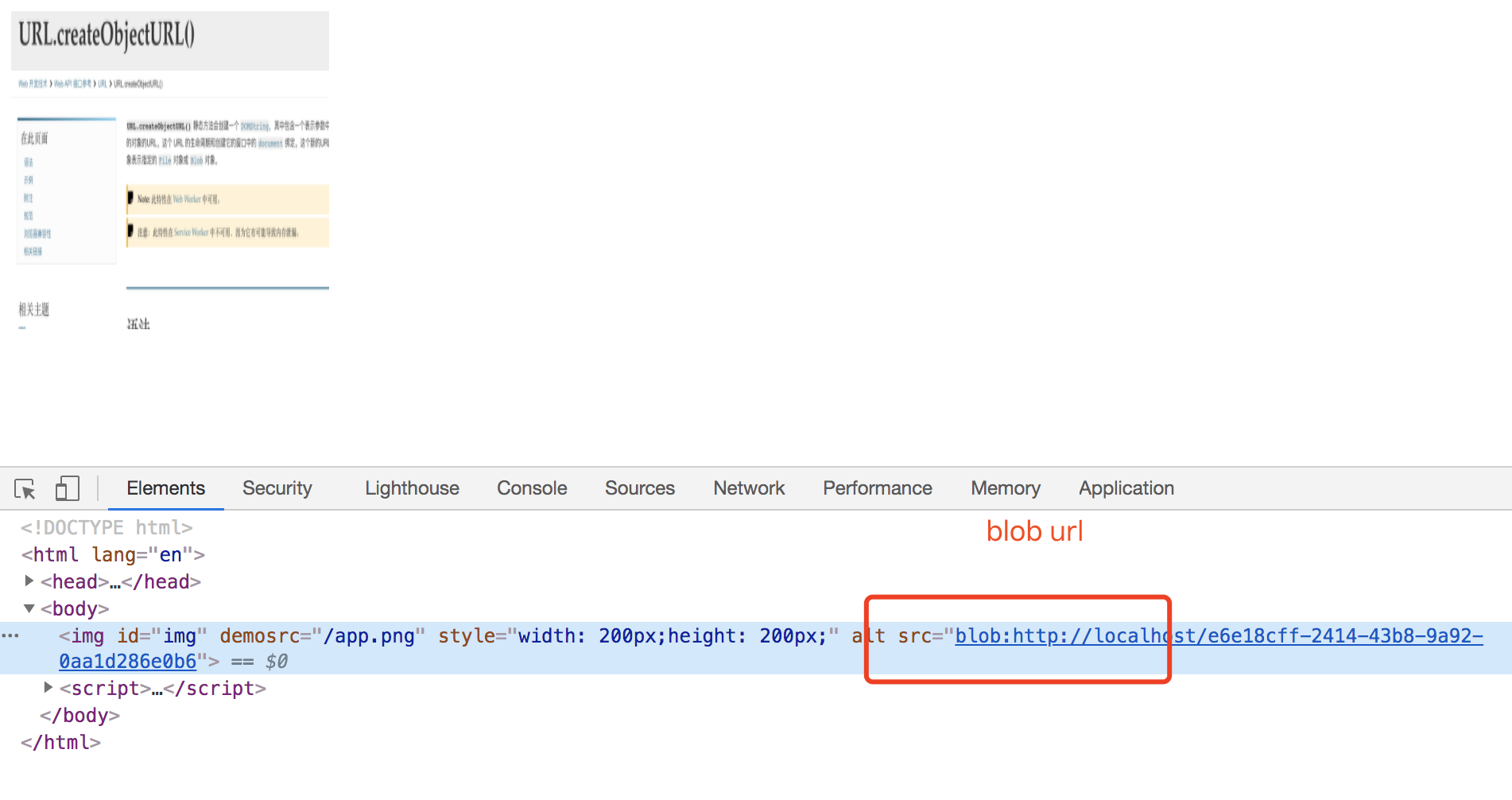Open the Application tab
This screenshot has width=1512, height=800.
point(1126,488)
